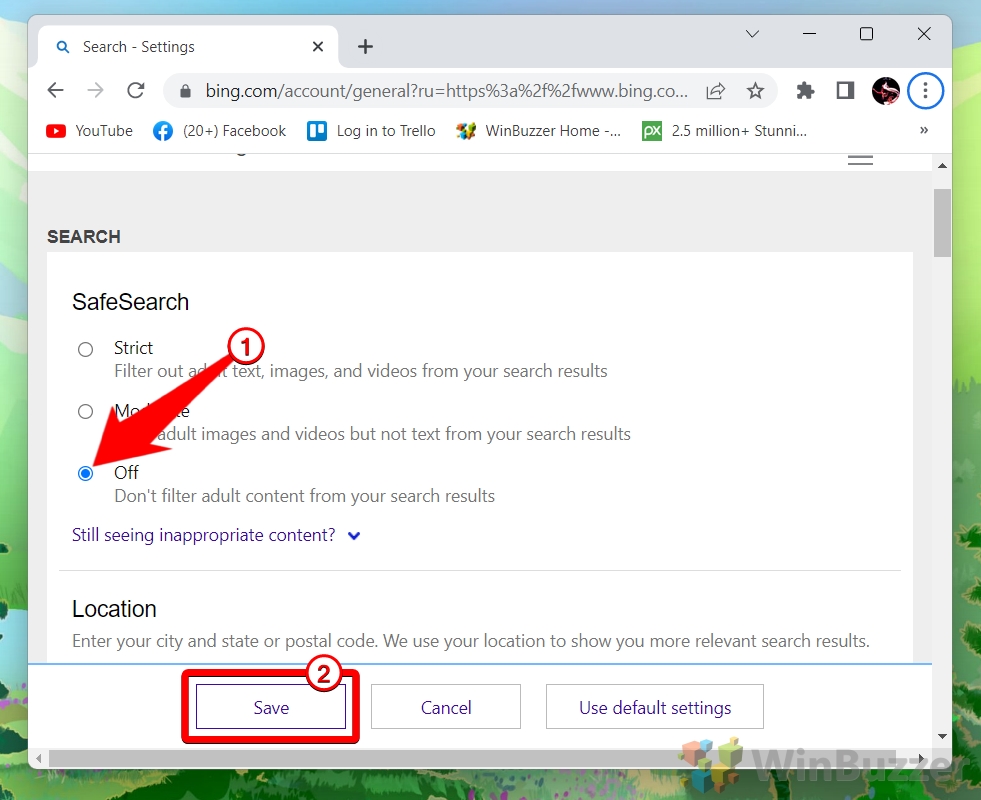Click the site security lock icon
981x800 pixels.
coord(185,90)
